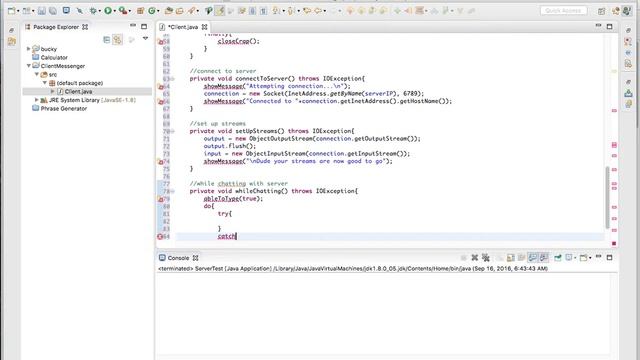Click the Previous Annotation icon
The image size is (640, 360).
click(291, 11)
